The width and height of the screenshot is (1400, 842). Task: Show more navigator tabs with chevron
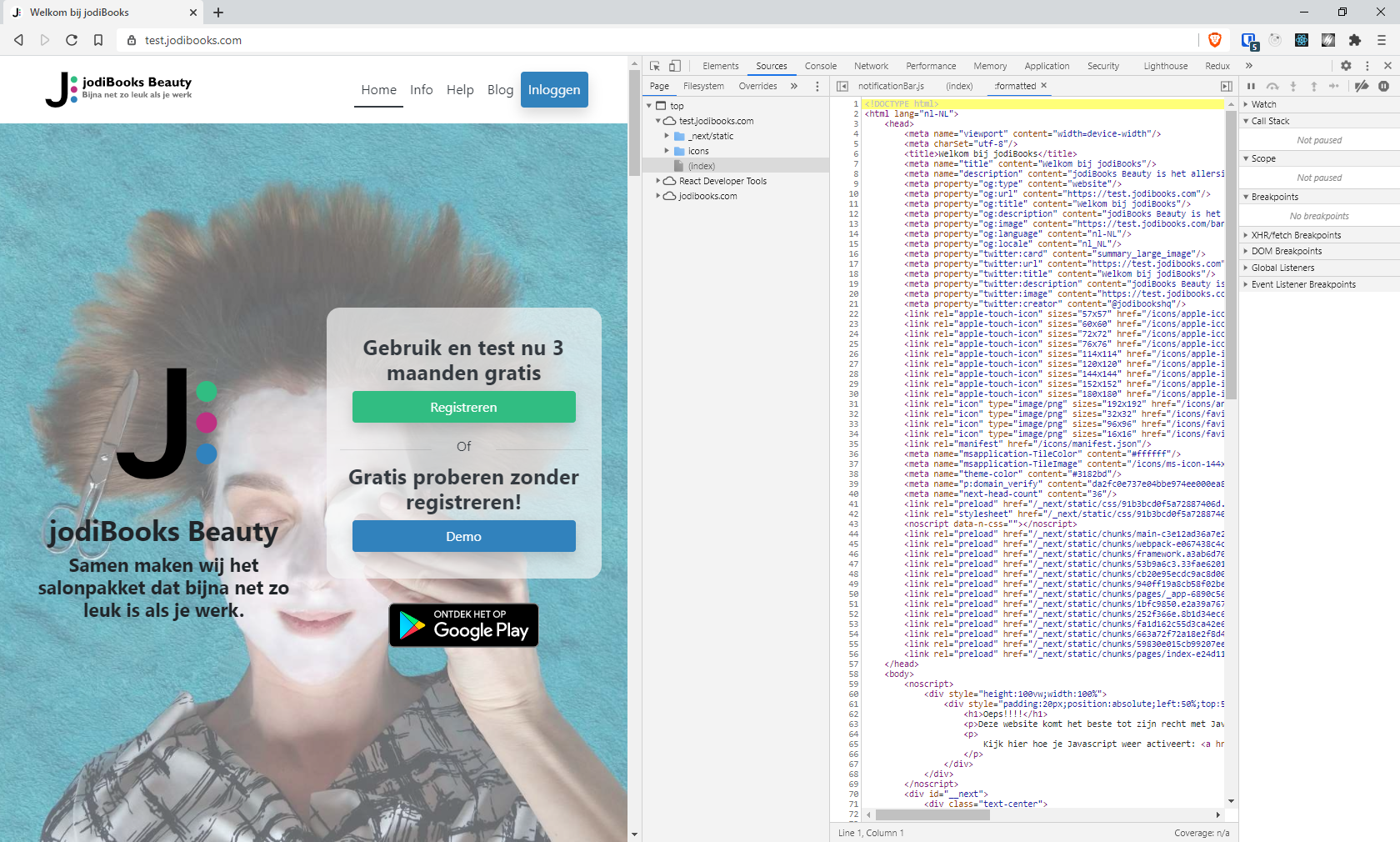[x=794, y=86]
